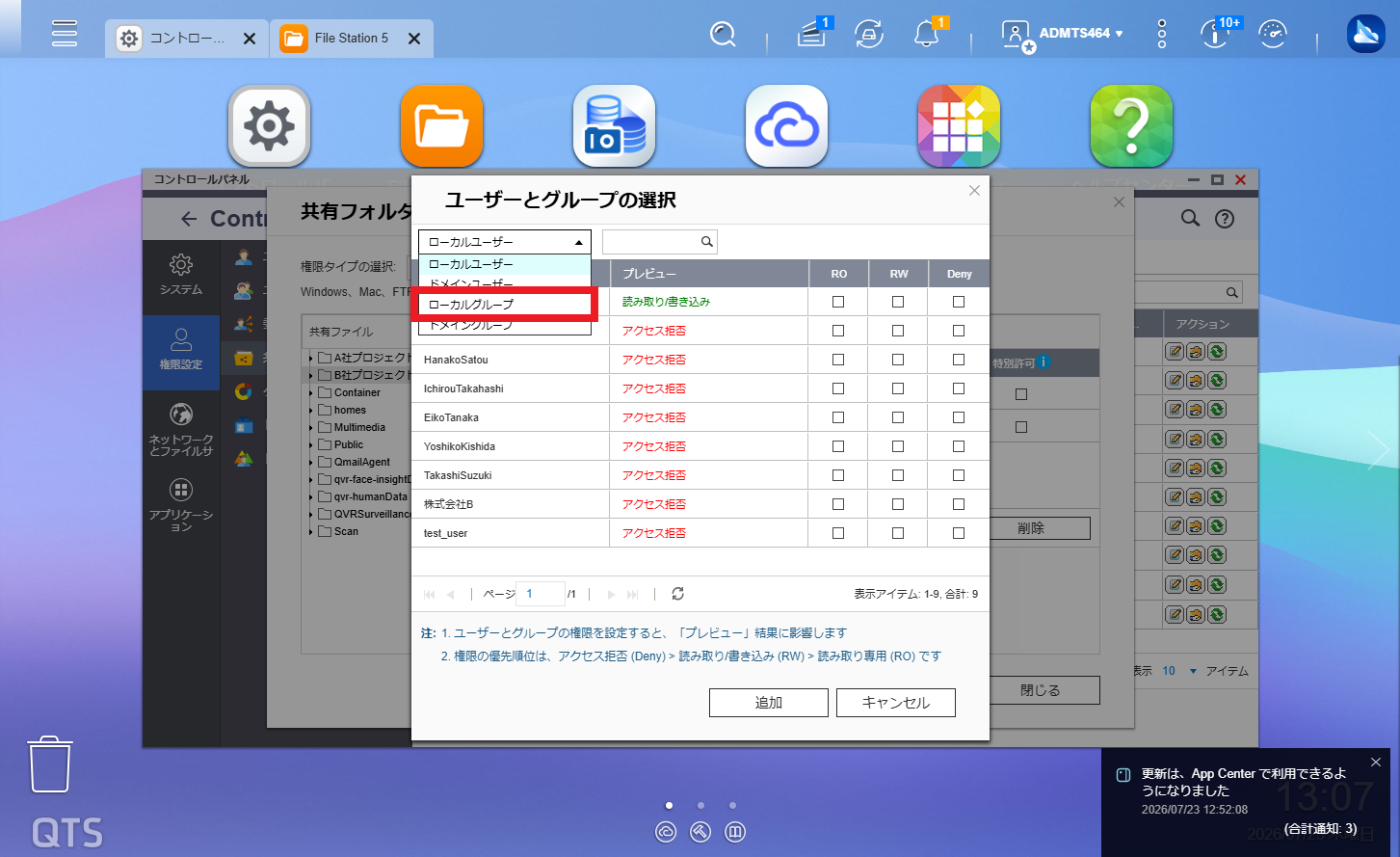Open the Control Panel gear desktop icon

(269, 126)
